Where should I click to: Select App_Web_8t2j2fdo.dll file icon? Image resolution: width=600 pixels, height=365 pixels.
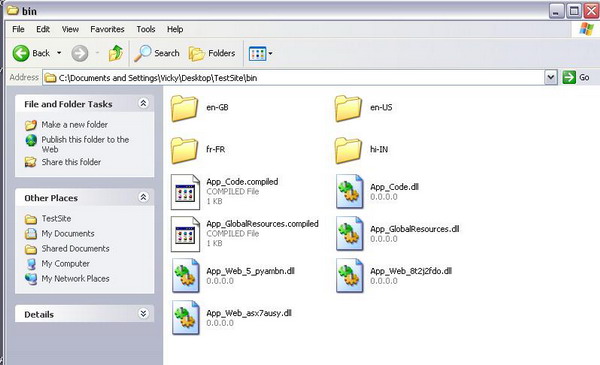pyautogui.click(x=349, y=276)
